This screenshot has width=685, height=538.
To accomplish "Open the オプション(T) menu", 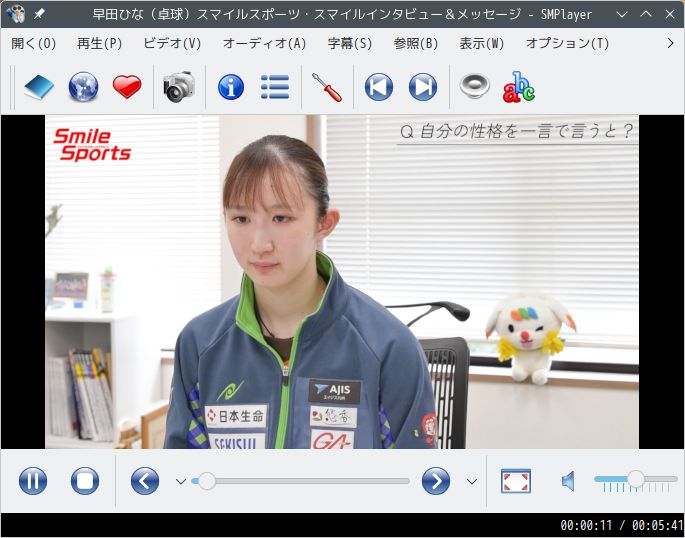I will [567, 43].
